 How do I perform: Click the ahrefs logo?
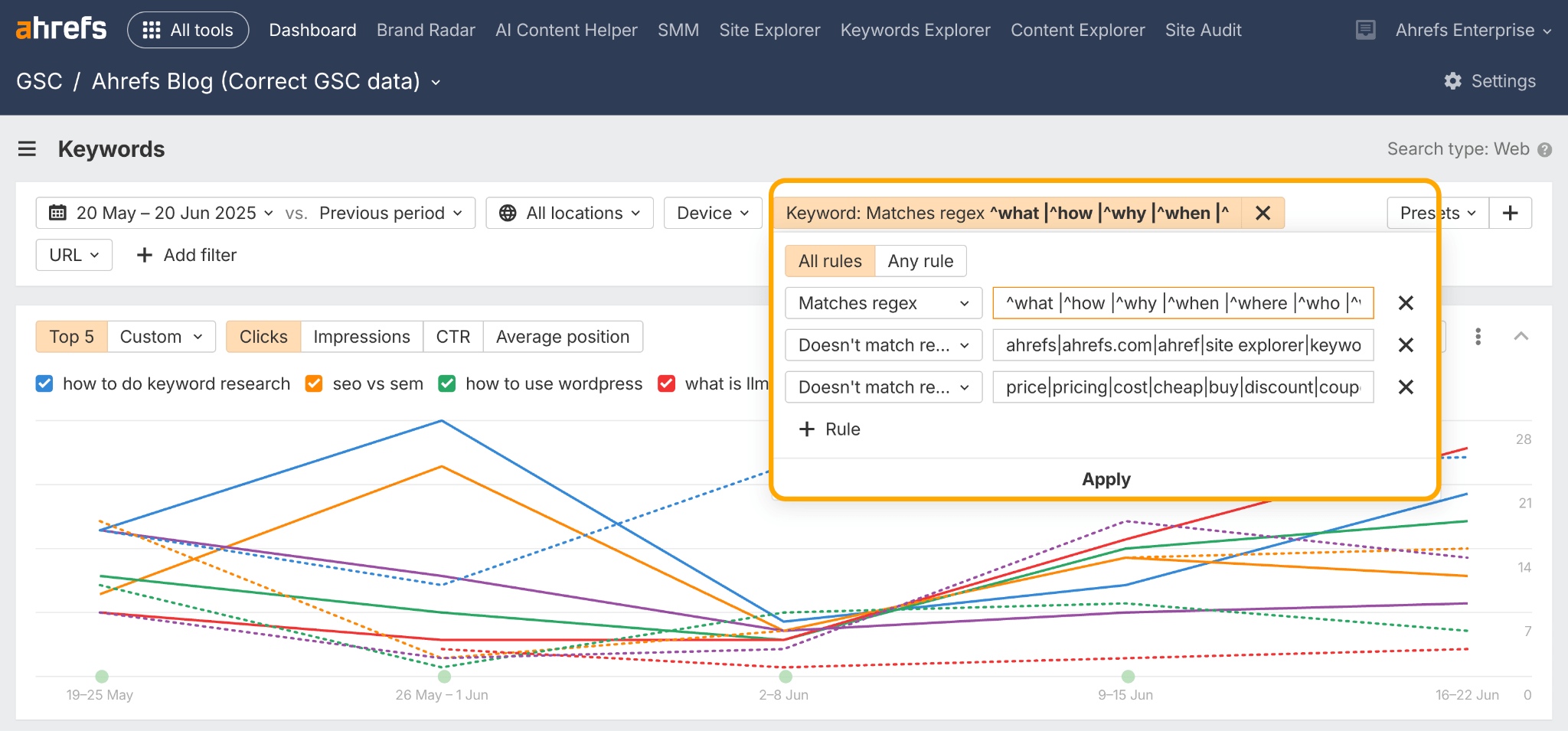(60, 28)
